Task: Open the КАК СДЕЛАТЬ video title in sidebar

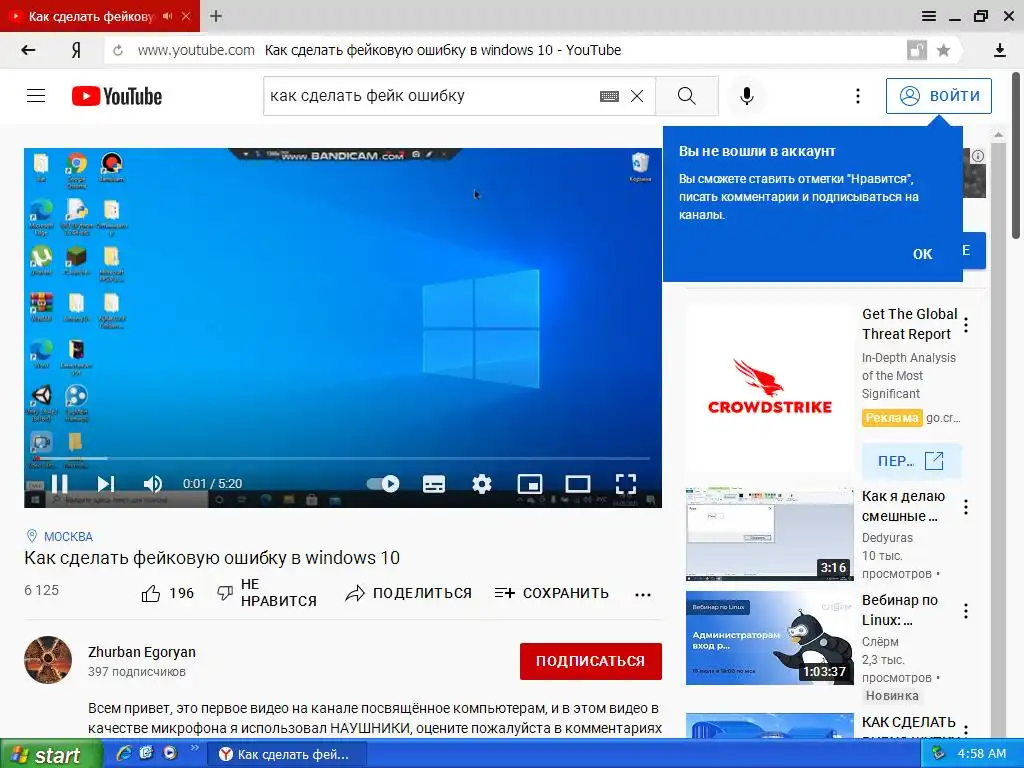Action: 908,722
